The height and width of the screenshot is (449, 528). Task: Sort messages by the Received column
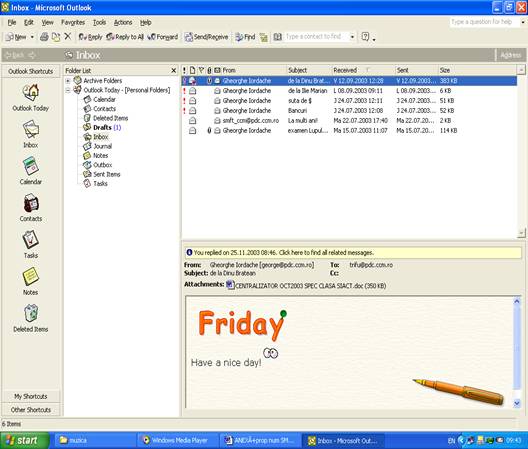(x=363, y=70)
